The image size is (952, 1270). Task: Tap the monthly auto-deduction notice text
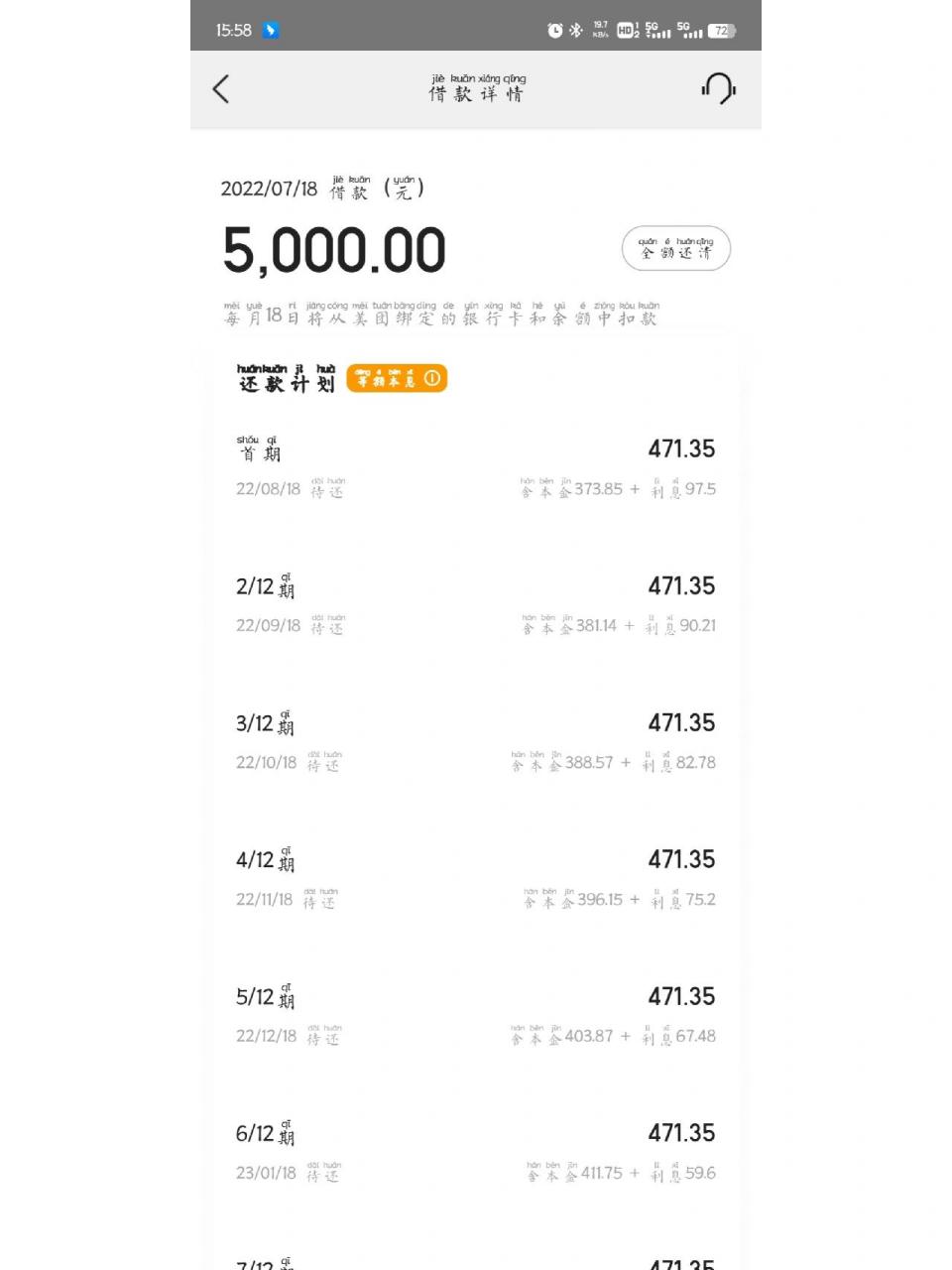440,315
